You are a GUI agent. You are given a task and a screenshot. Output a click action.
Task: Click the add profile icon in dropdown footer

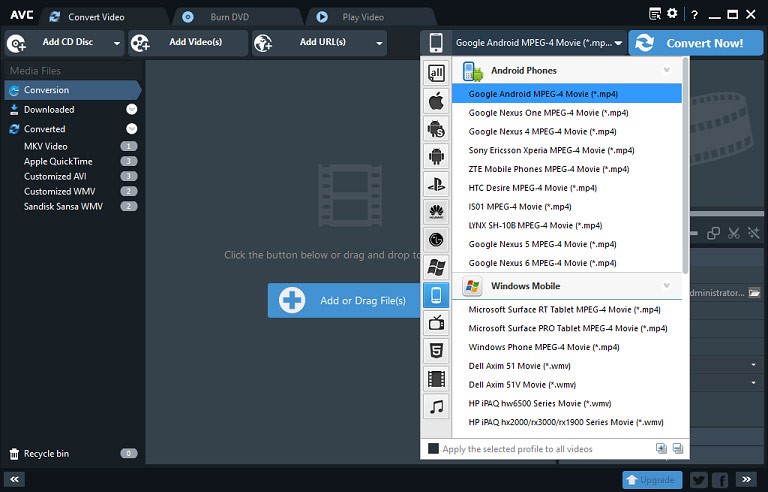[661, 448]
